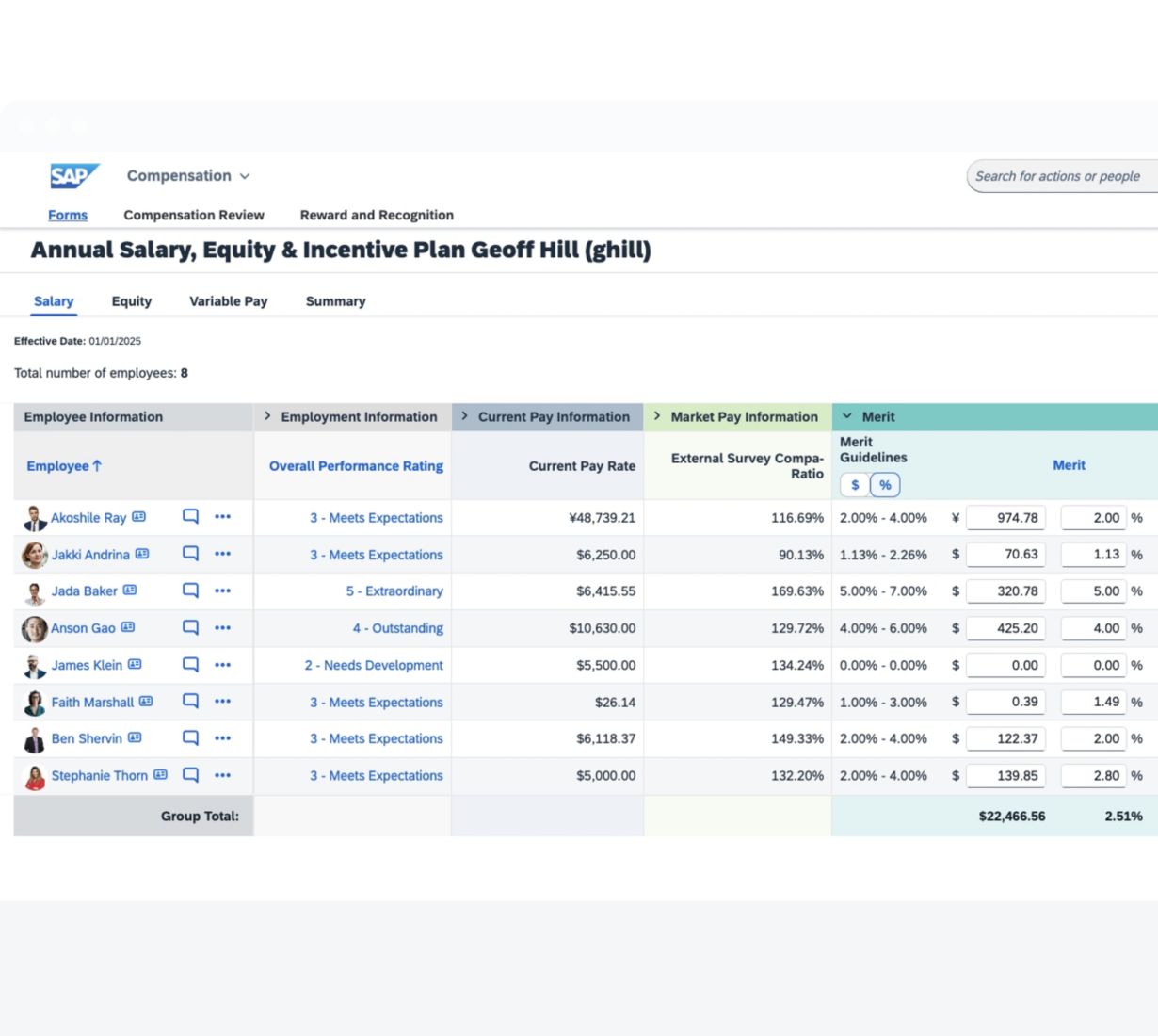Open comment icon for Akoshile Ray

190,517
